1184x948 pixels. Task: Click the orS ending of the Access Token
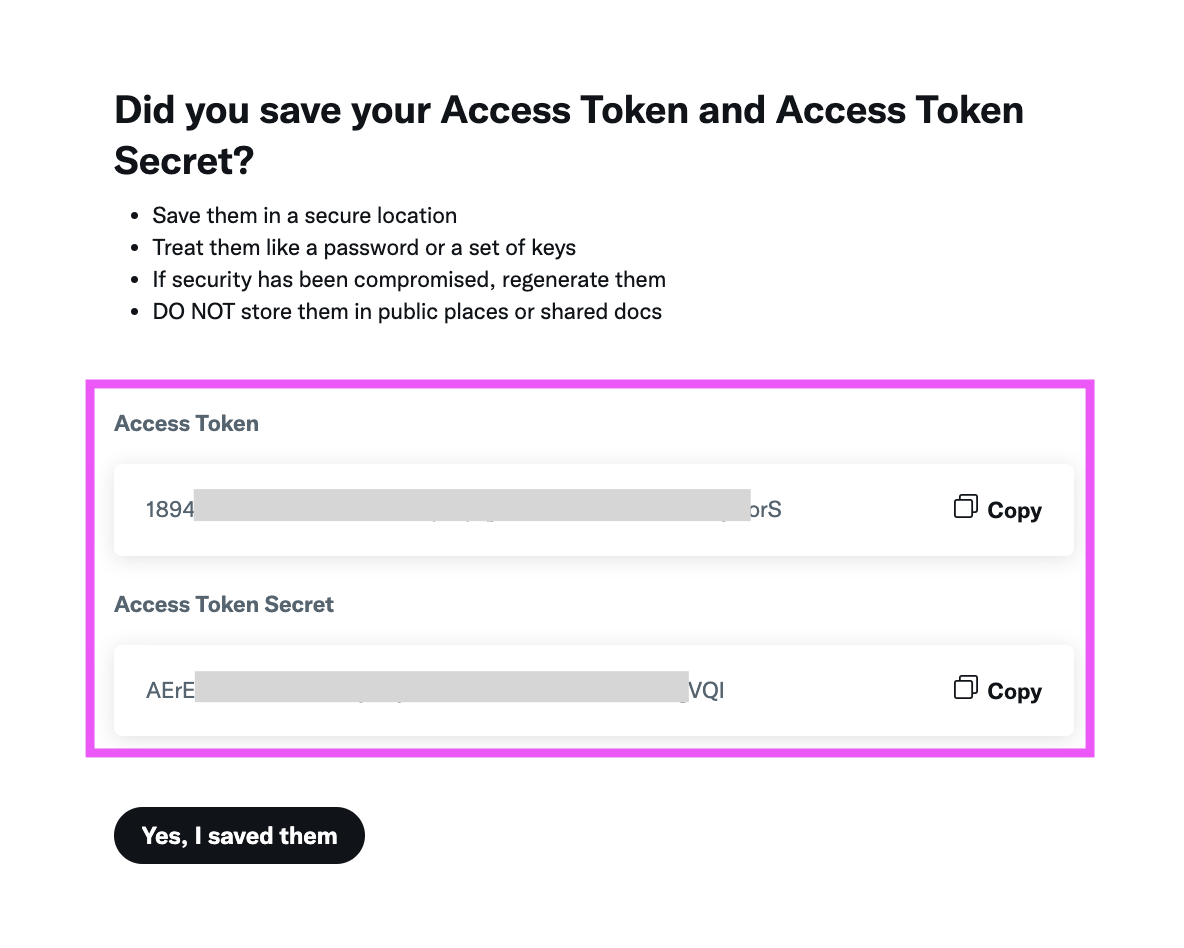(766, 510)
